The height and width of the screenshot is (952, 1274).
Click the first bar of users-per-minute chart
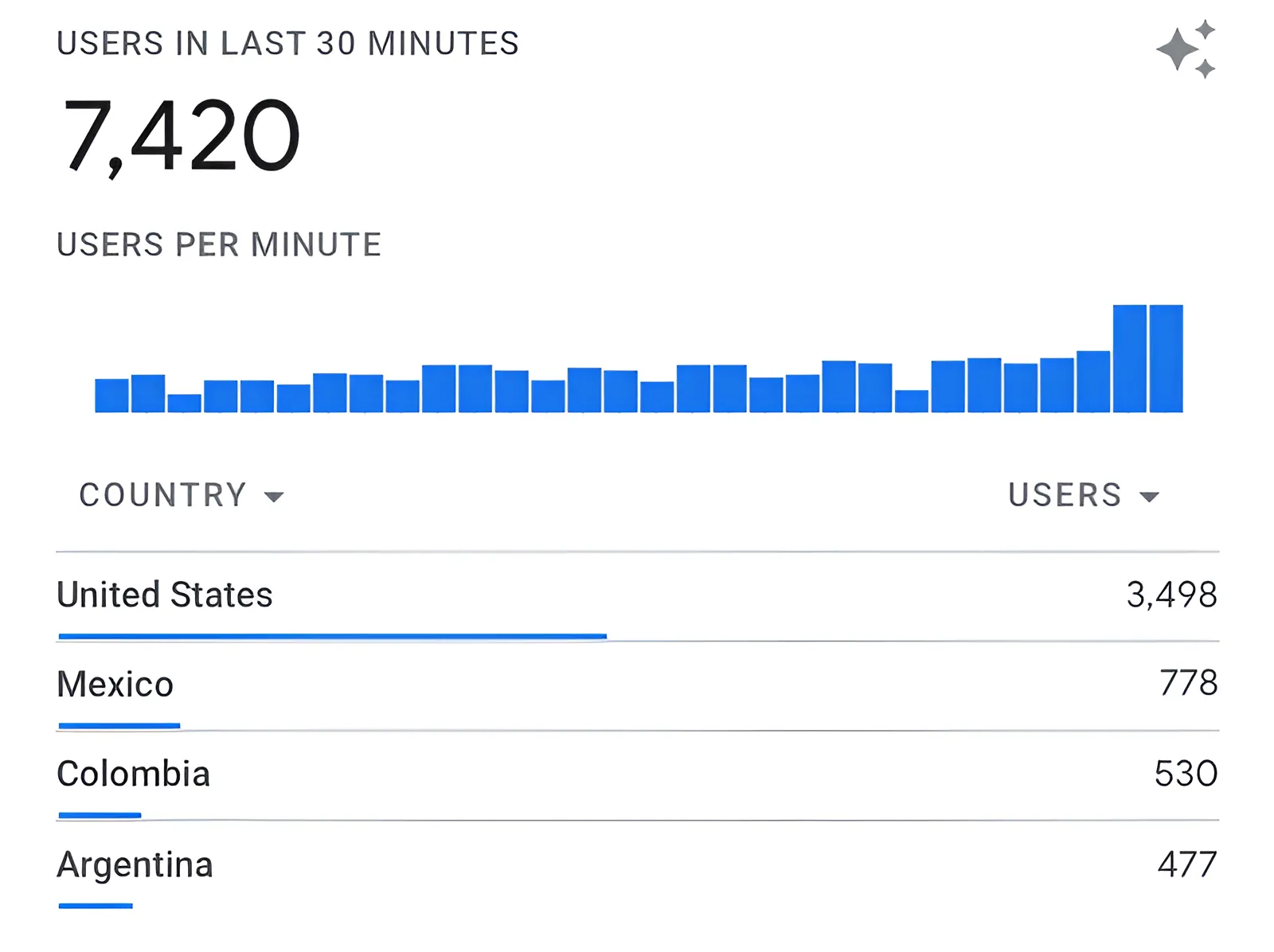pos(111,396)
